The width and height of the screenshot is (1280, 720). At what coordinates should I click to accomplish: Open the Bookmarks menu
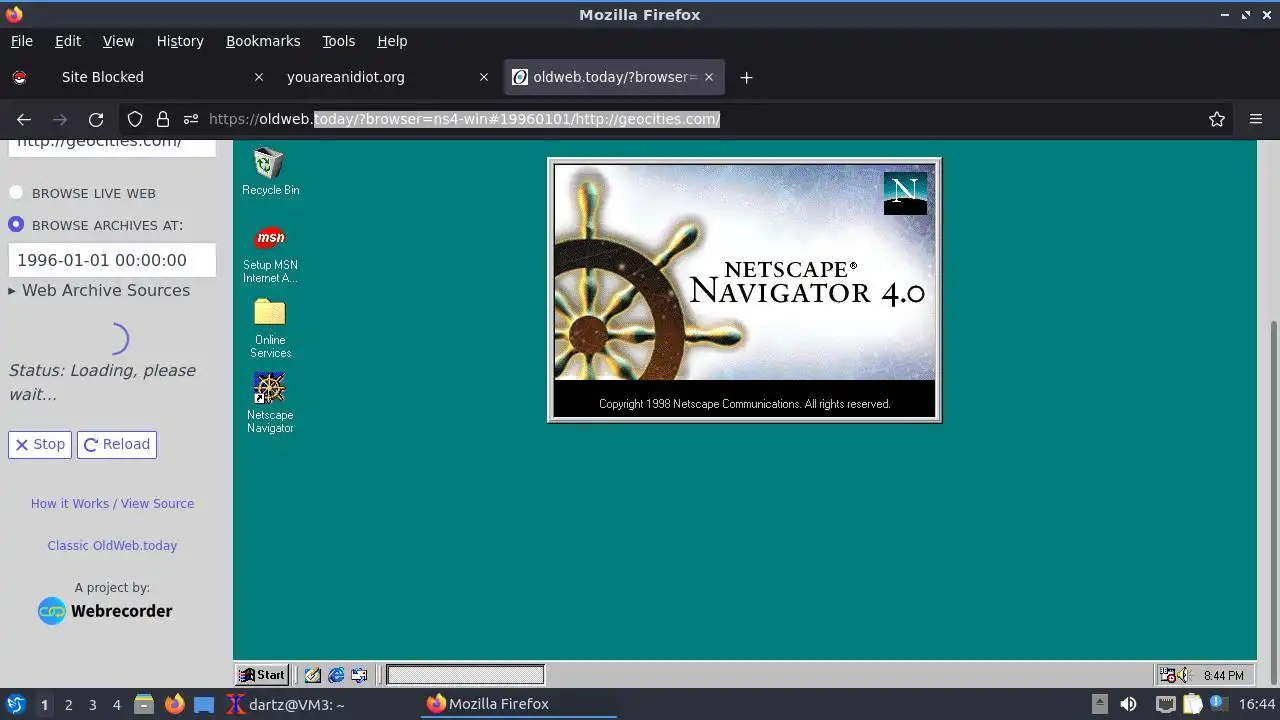263,41
